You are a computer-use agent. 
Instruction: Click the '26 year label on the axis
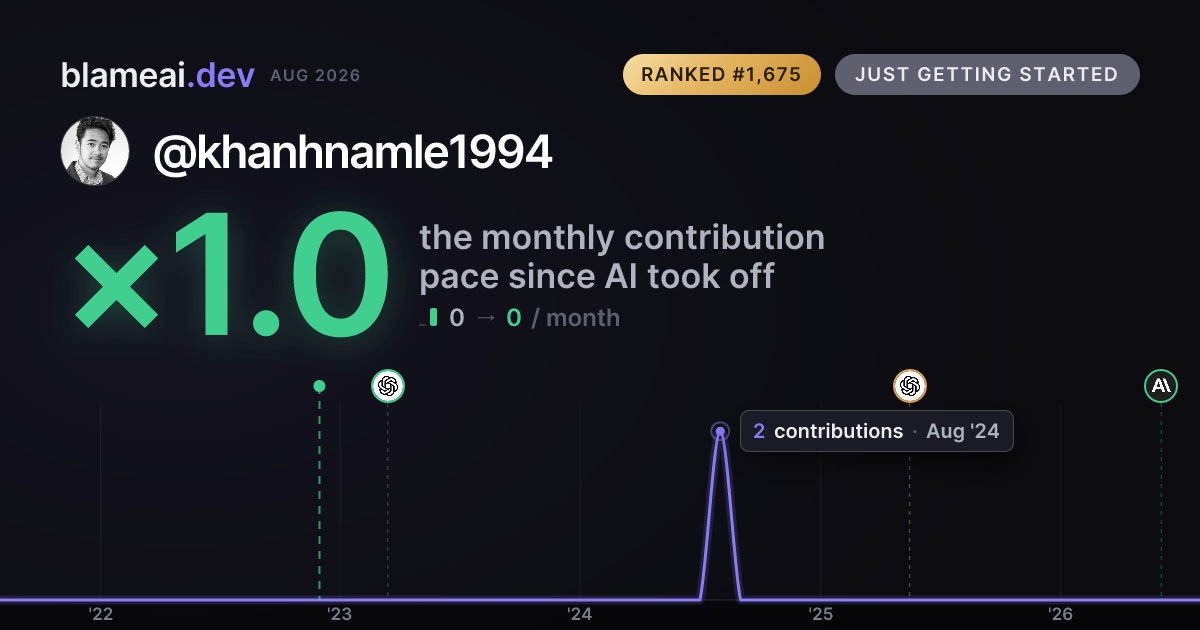tap(1061, 614)
